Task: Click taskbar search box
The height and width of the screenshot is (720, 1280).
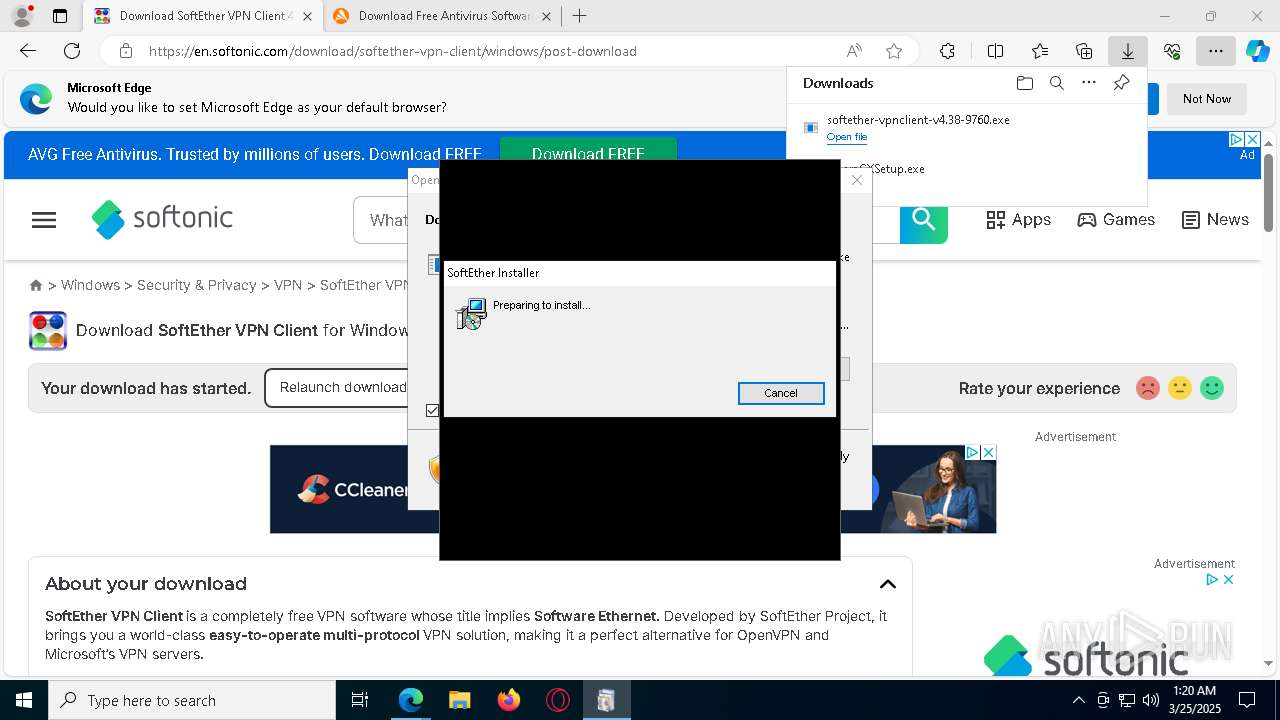Action: pos(192,700)
